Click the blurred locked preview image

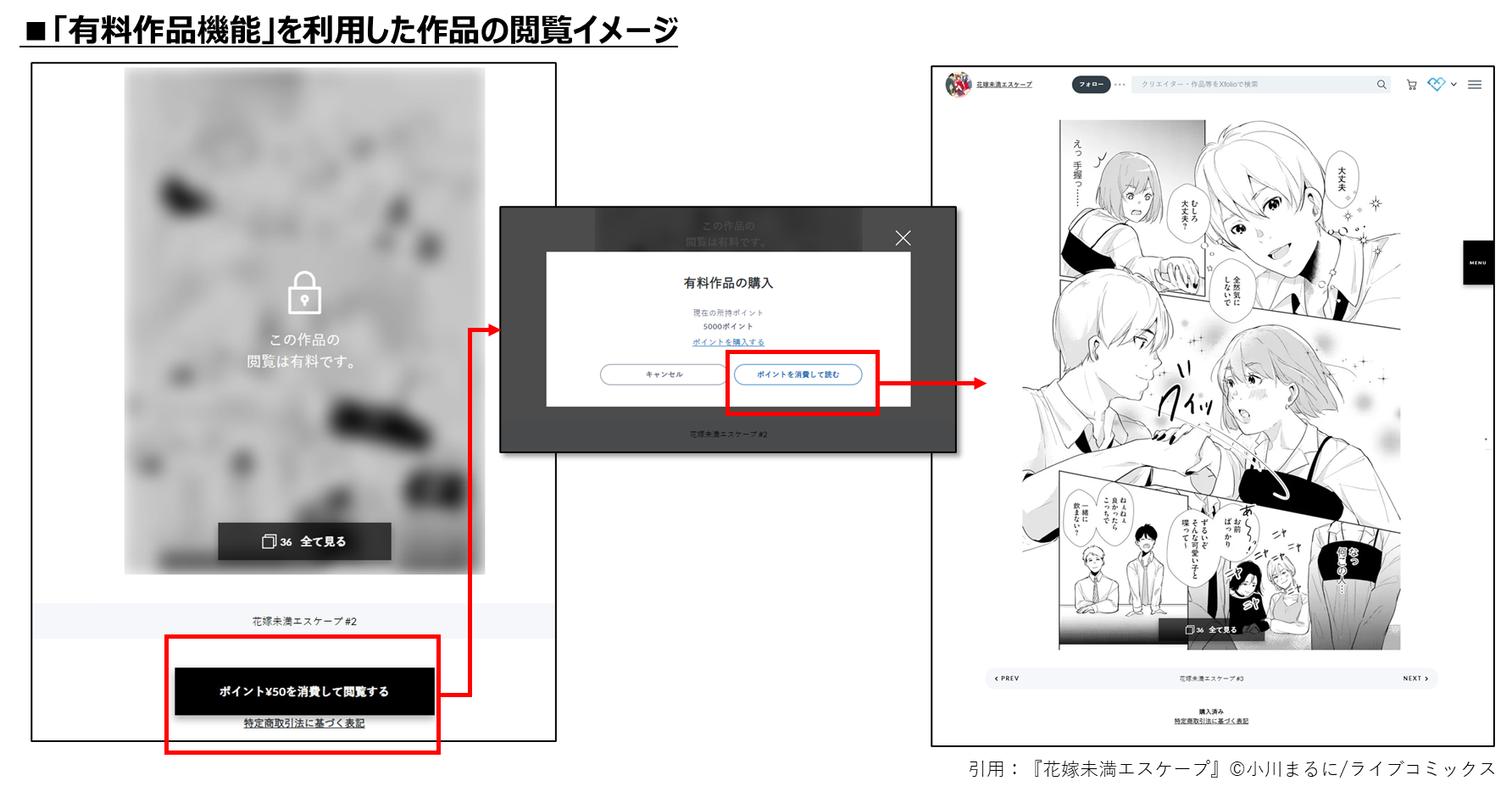304,321
